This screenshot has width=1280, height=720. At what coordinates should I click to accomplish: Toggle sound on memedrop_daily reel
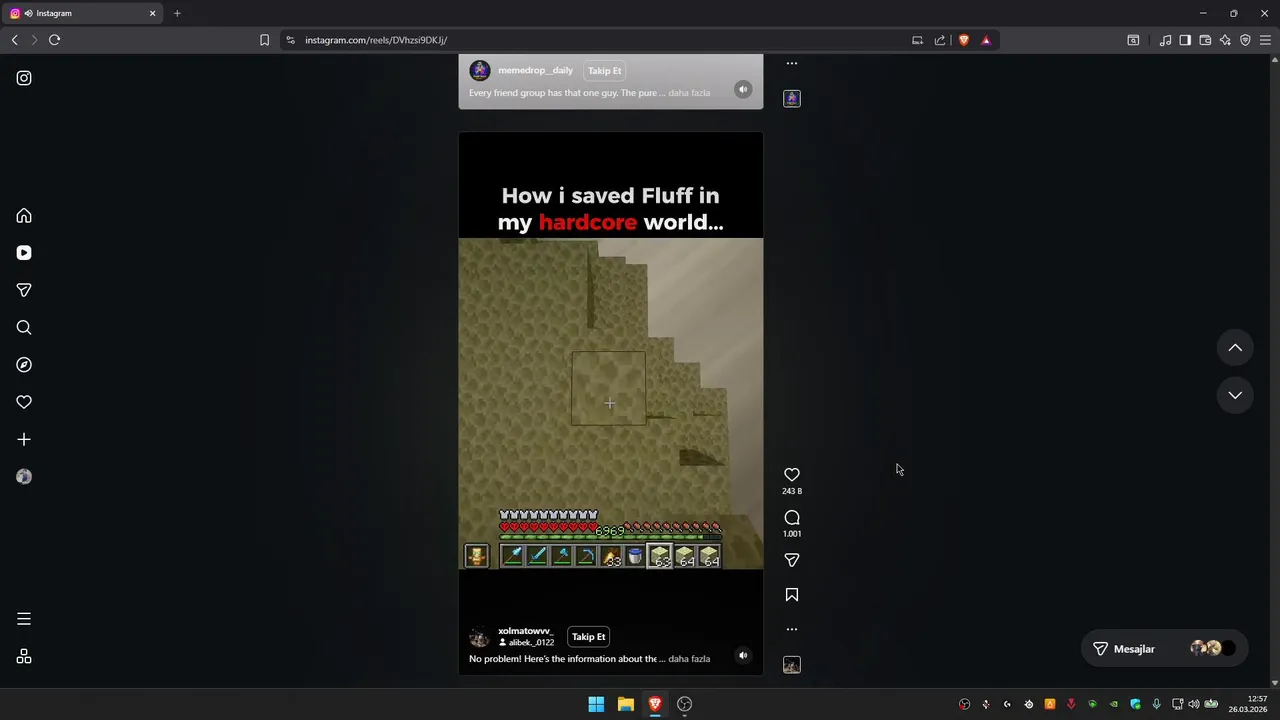coord(743,89)
